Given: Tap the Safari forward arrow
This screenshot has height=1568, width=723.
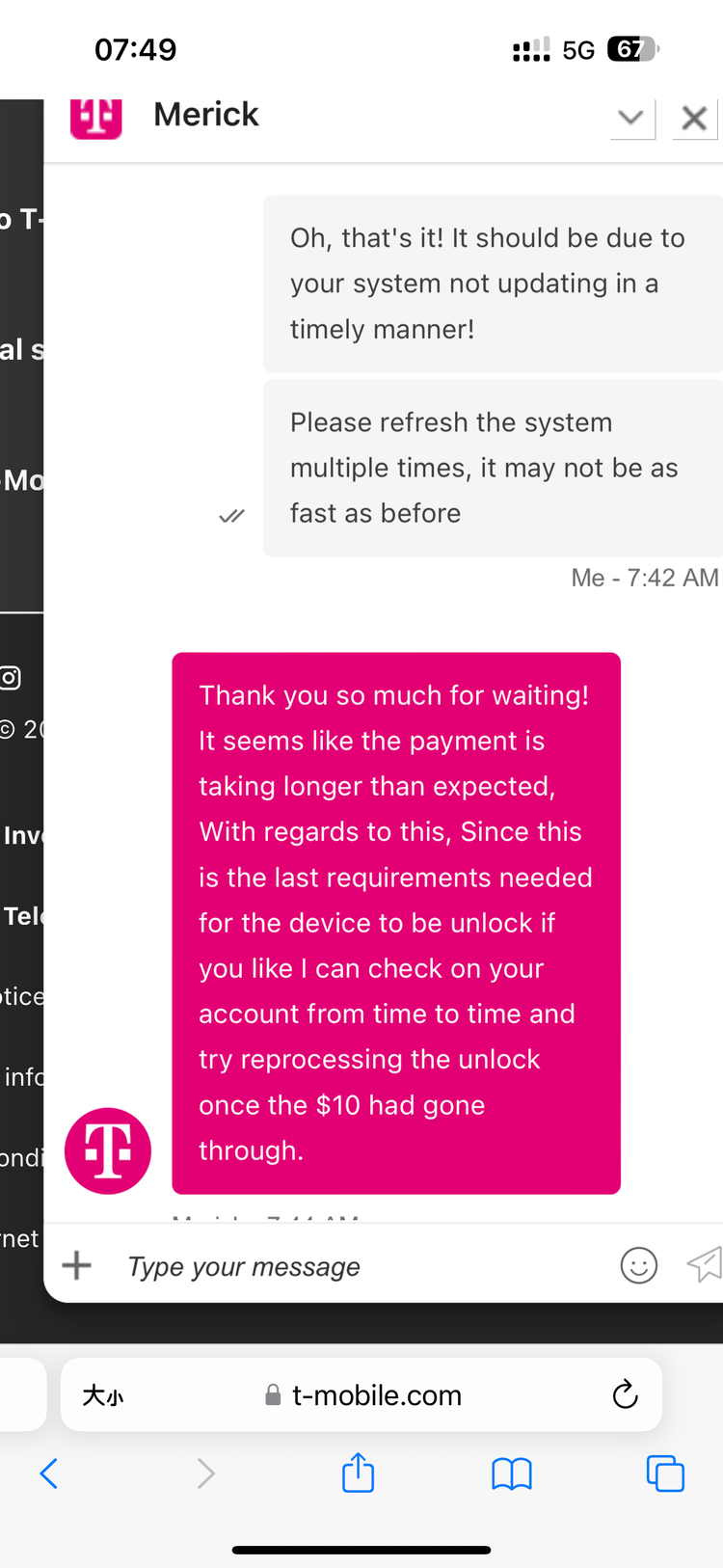Looking at the screenshot, I should pos(205,1473).
